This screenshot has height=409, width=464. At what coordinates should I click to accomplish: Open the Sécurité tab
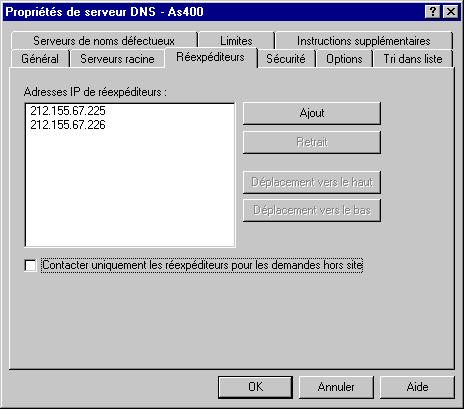click(286, 59)
